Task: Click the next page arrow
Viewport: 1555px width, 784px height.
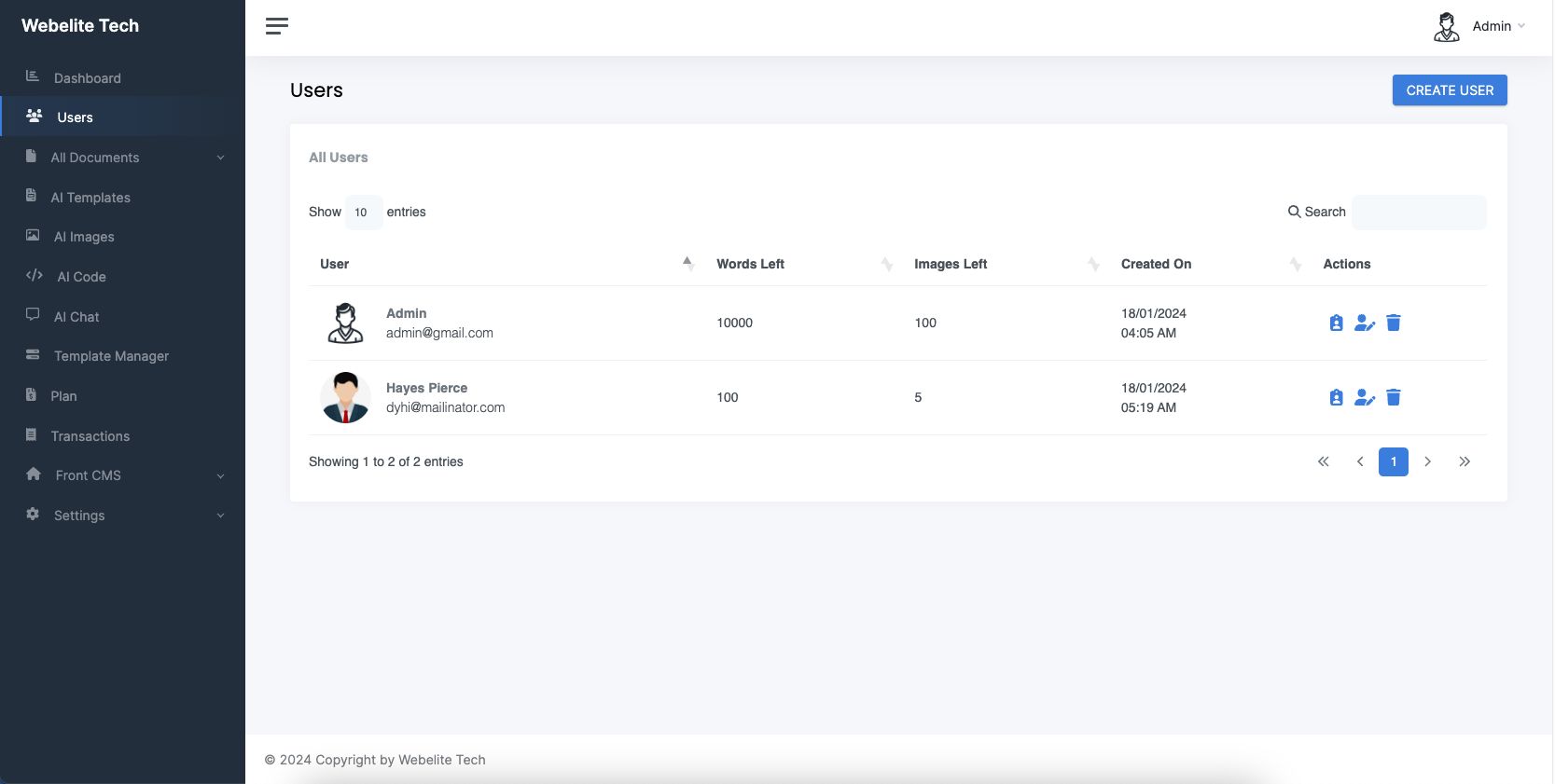Action: 1427,461
